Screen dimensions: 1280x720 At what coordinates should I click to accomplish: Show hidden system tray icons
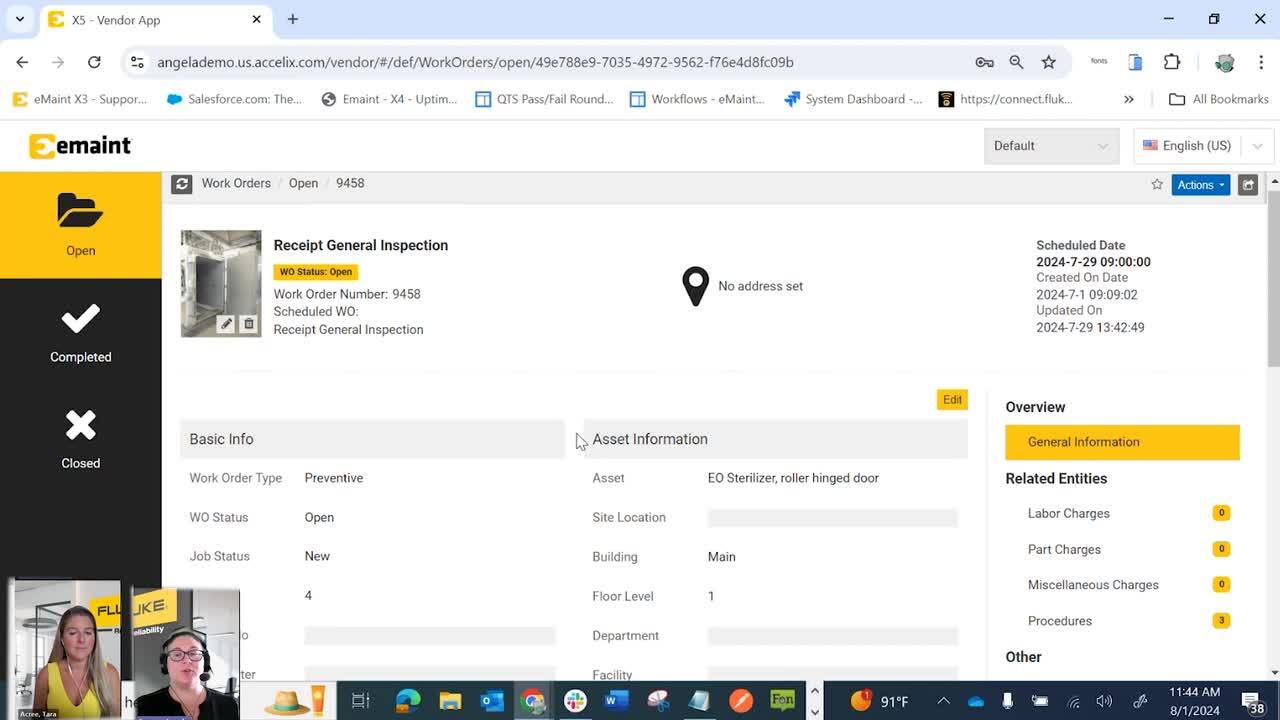(x=943, y=701)
